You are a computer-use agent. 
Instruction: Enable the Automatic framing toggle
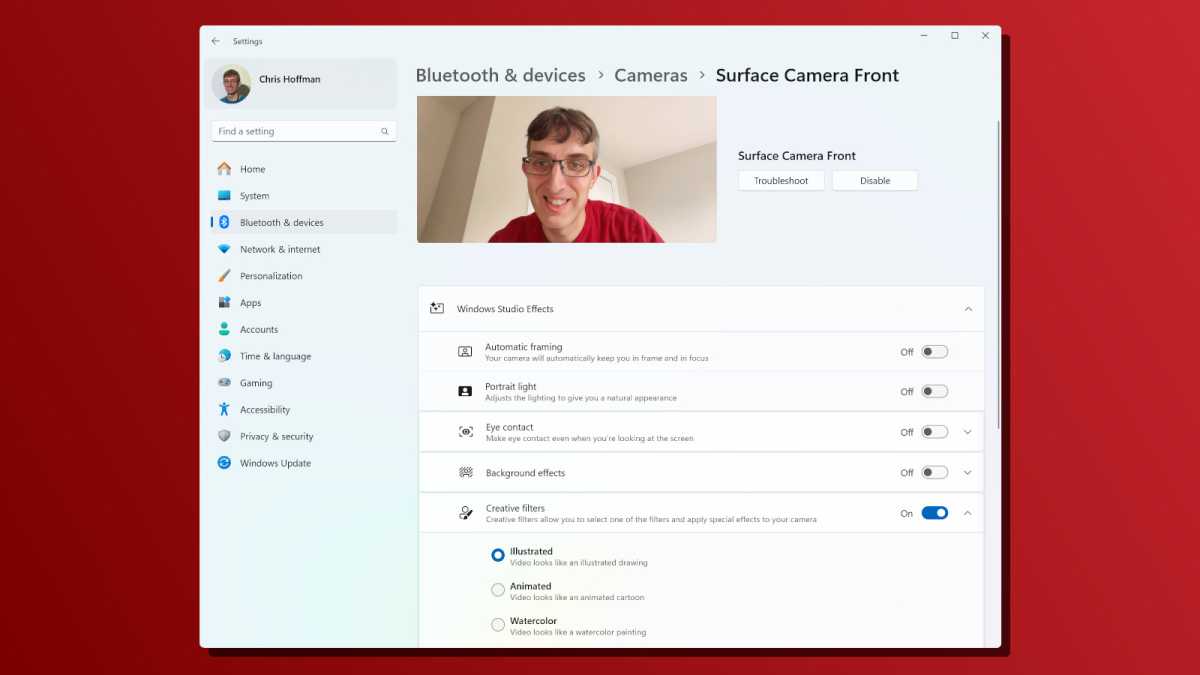pos(934,351)
